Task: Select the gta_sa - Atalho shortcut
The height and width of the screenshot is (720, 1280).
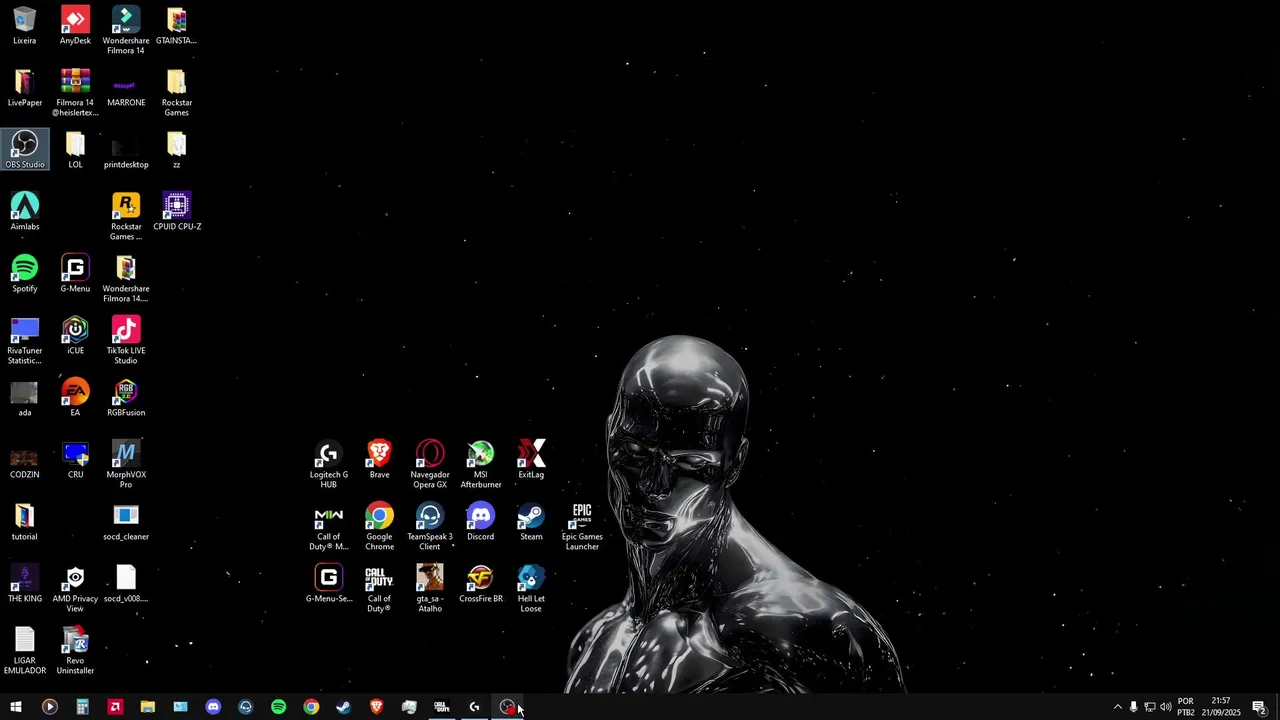Action: [430, 589]
